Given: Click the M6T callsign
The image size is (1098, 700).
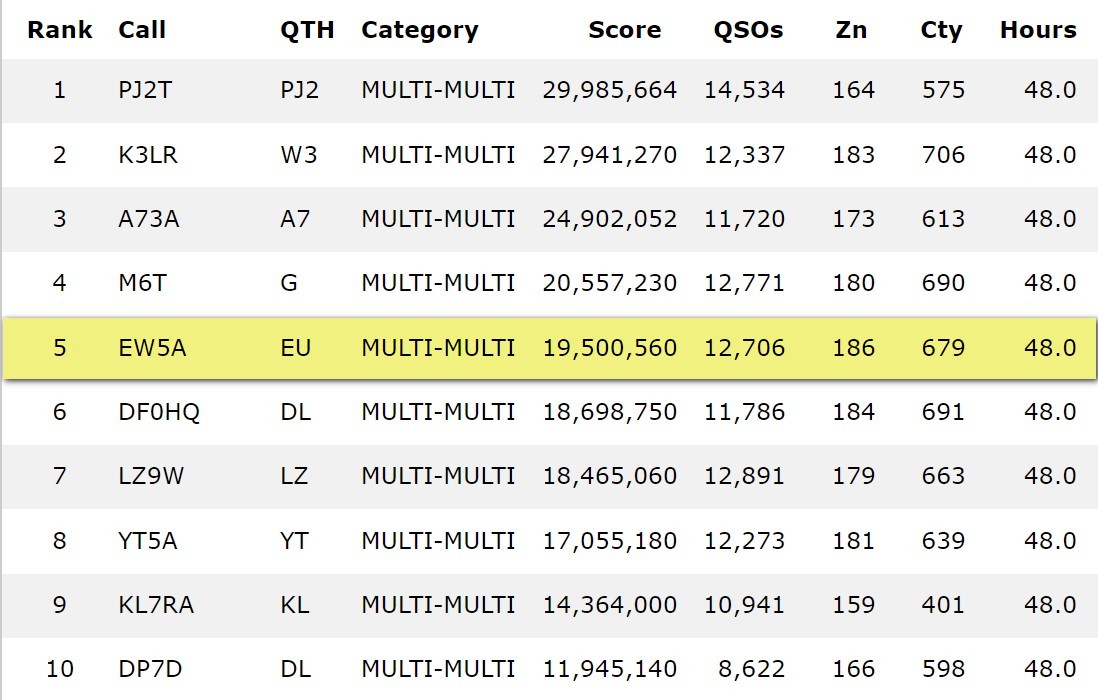Looking at the screenshot, I should click(x=142, y=283).
